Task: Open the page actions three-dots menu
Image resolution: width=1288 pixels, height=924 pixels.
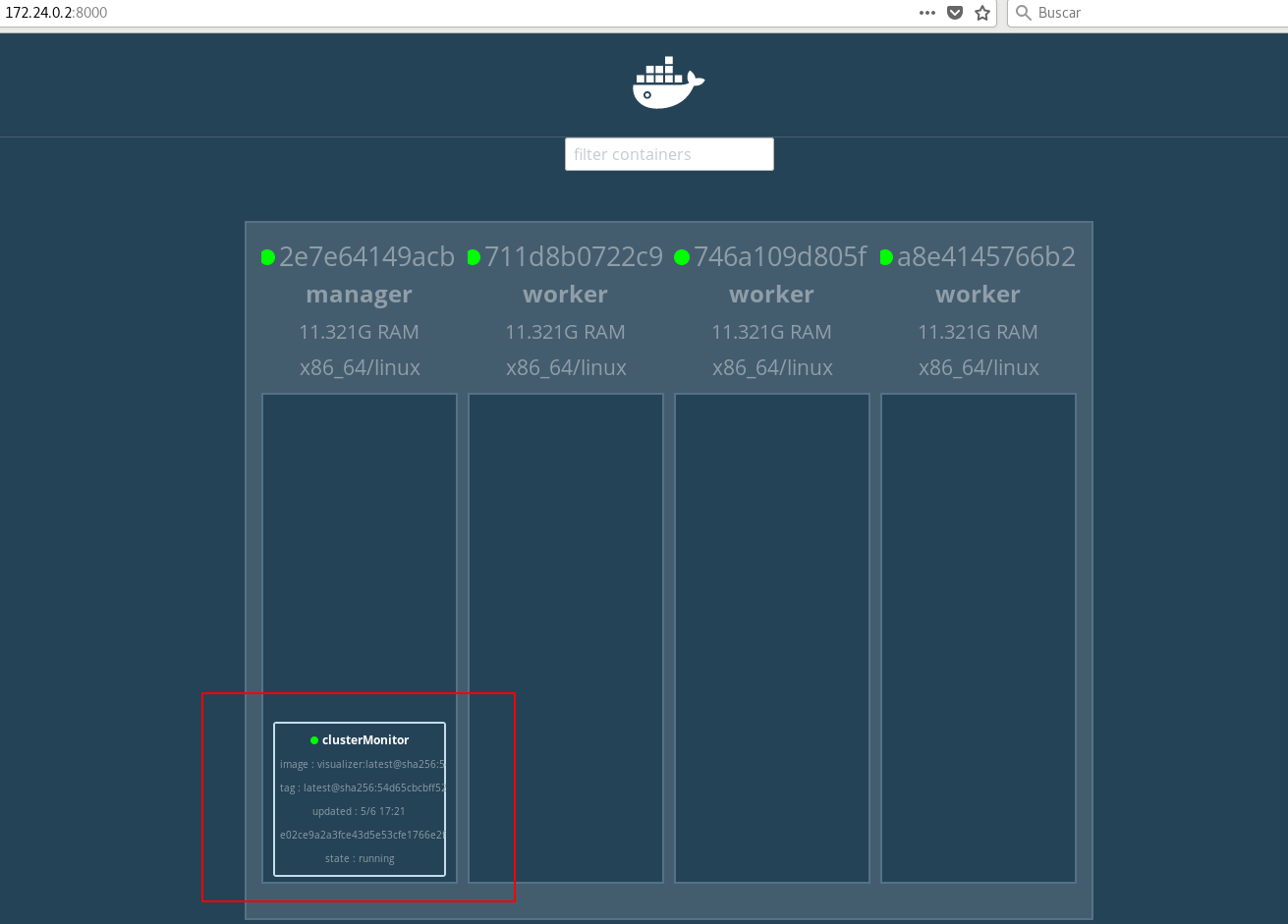Action: click(x=927, y=13)
